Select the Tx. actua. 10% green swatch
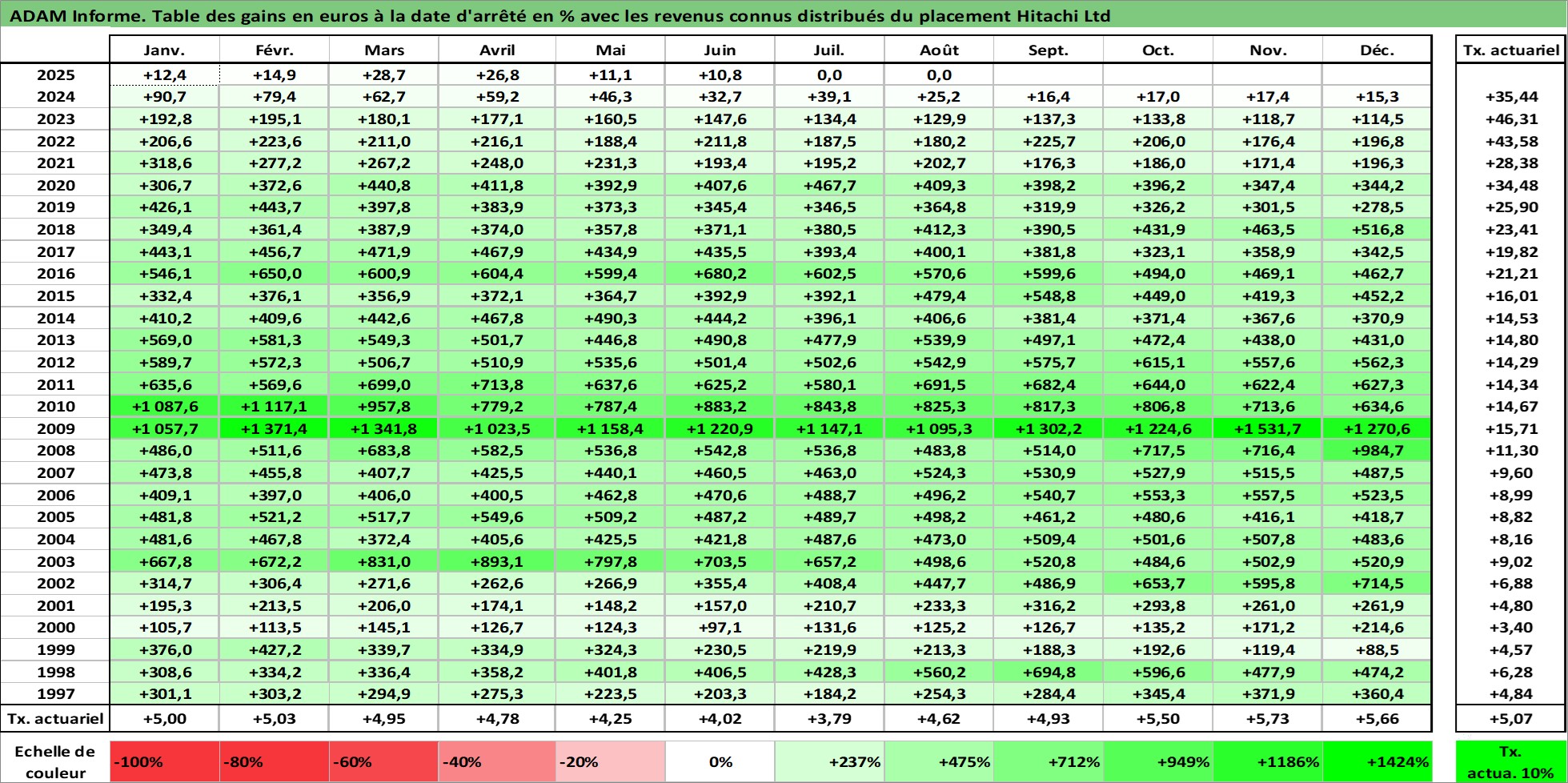Image resolution: width=1568 pixels, height=783 pixels. coord(1511,762)
